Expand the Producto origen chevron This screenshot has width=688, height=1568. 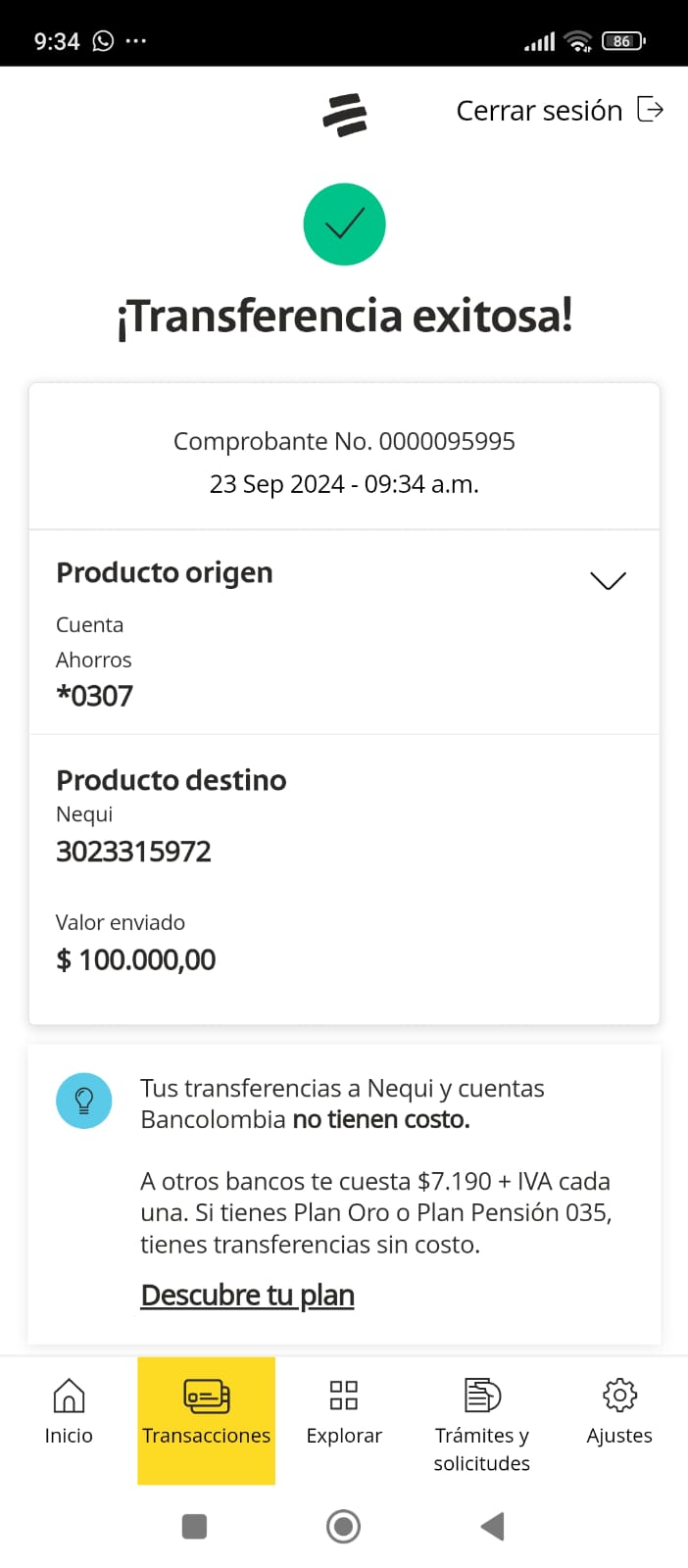[608, 580]
